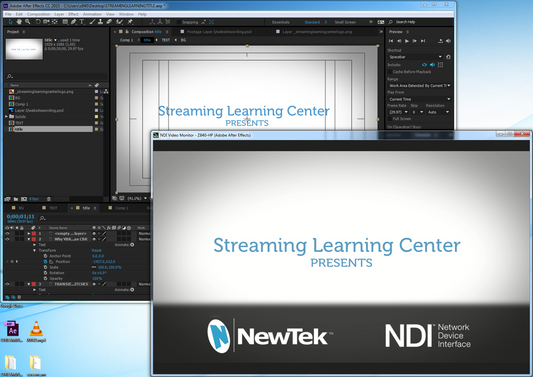Toggle the Position stopwatch keyframing
Image resolution: width=533 pixels, height=377 pixels.
(x=45, y=261)
